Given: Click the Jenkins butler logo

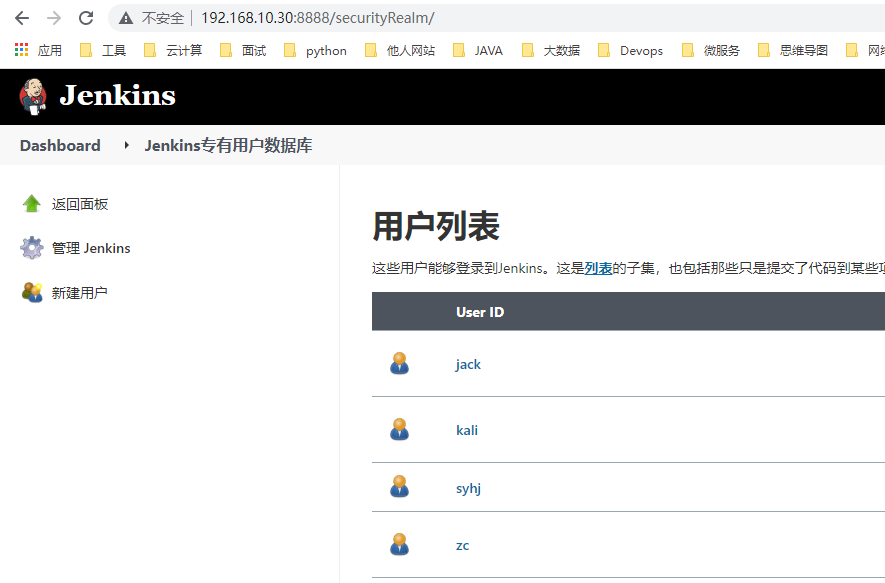Looking at the screenshot, I should (x=33, y=97).
